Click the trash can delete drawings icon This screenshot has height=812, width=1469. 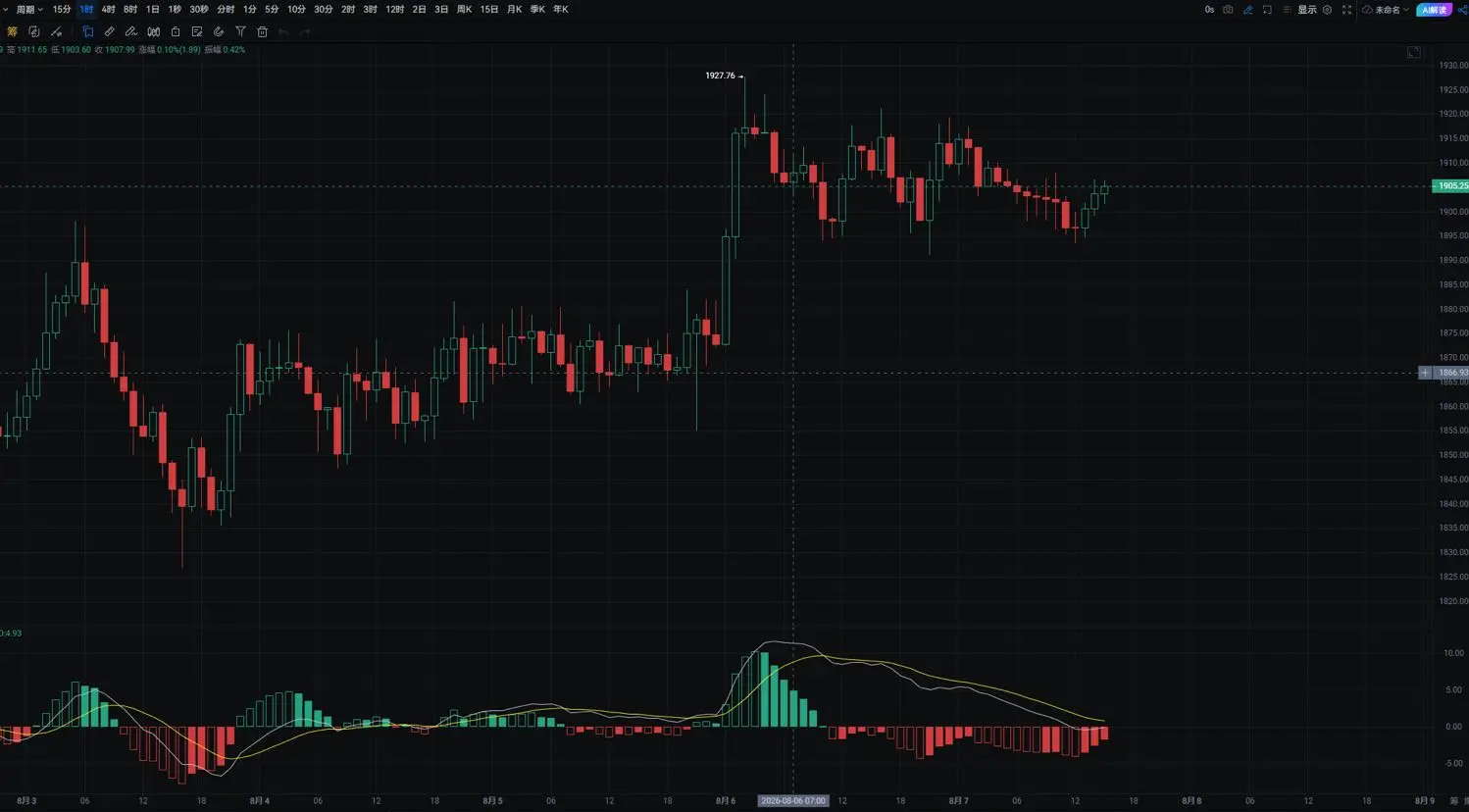pyautogui.click(x=262, y=31)
